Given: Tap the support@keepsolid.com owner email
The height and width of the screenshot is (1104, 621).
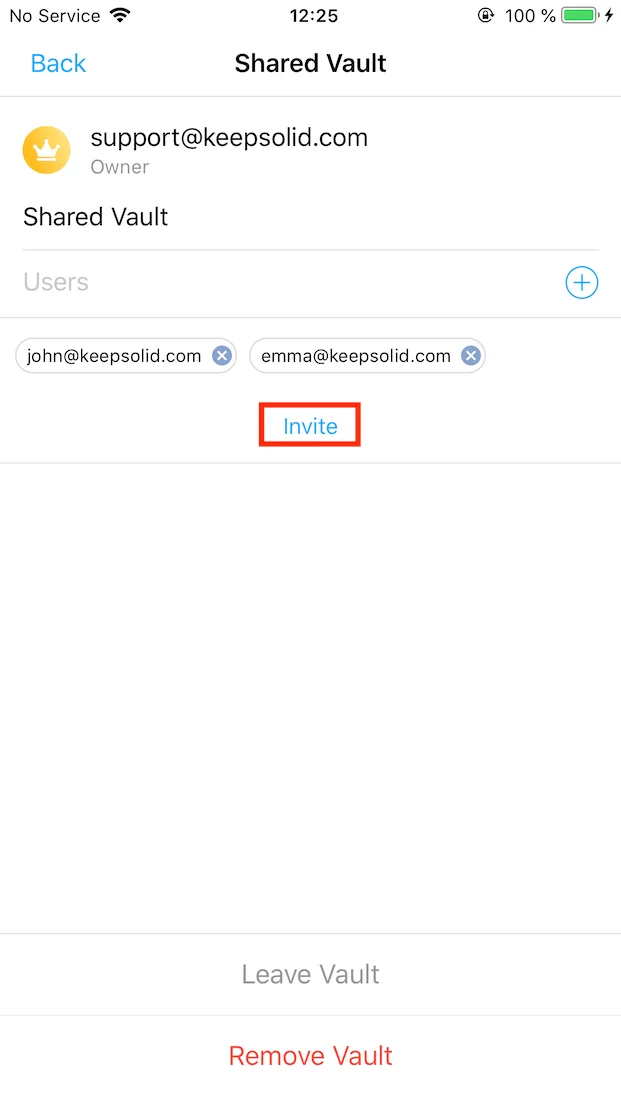Looking at the screenshot, I should click(229, 137).
